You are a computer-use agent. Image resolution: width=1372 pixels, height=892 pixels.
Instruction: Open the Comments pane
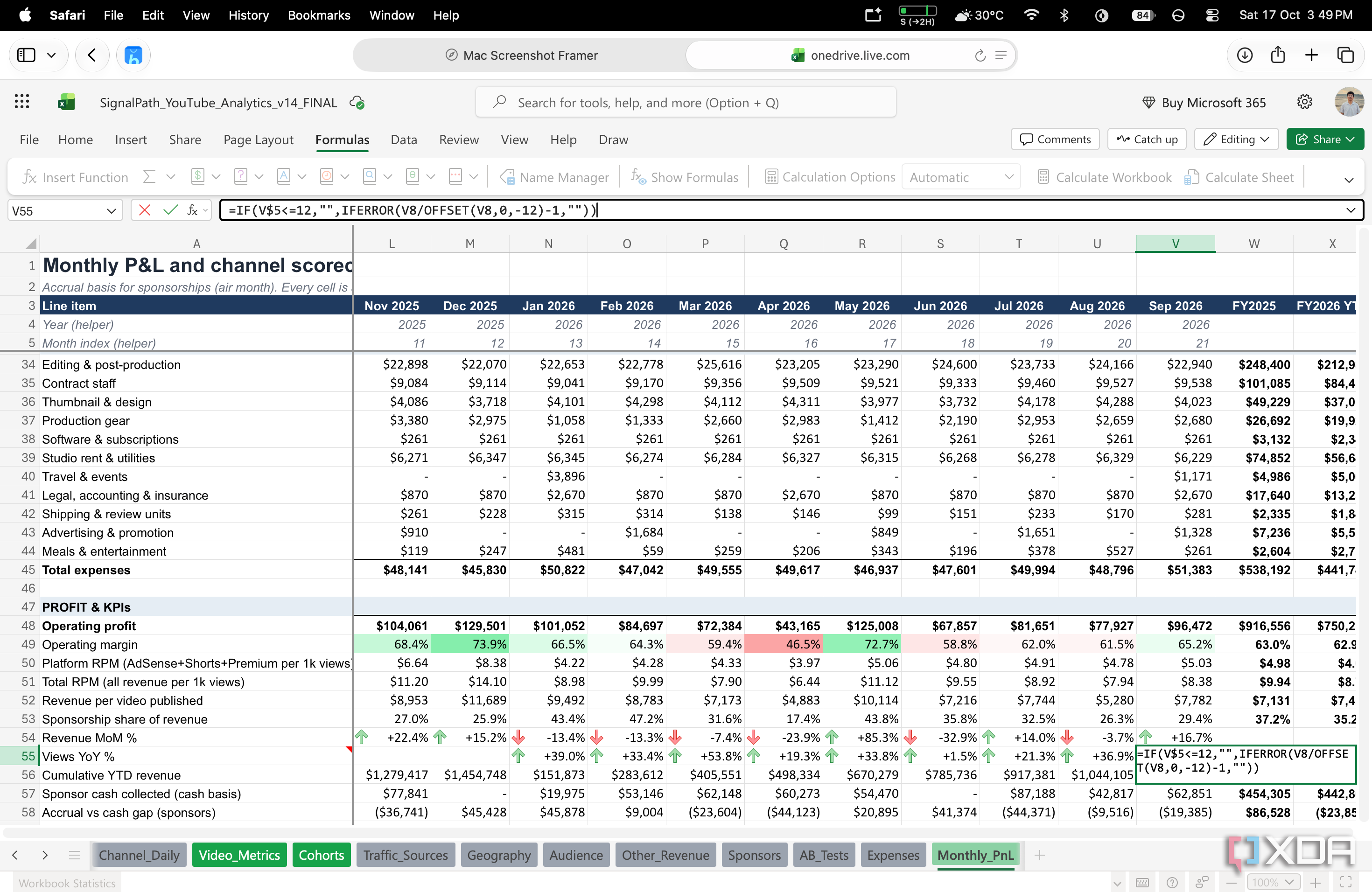pyautogui.click(x=1055, y=139)
